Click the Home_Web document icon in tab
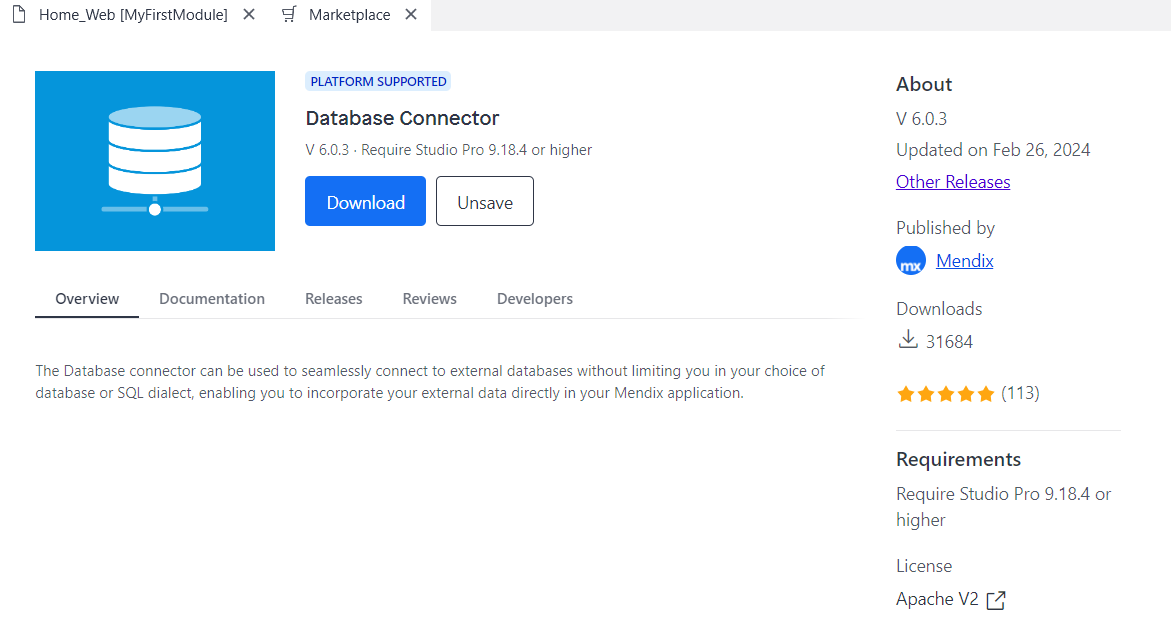The height and width of the screenshot is (620, 1171). click(x=19, y=15)
